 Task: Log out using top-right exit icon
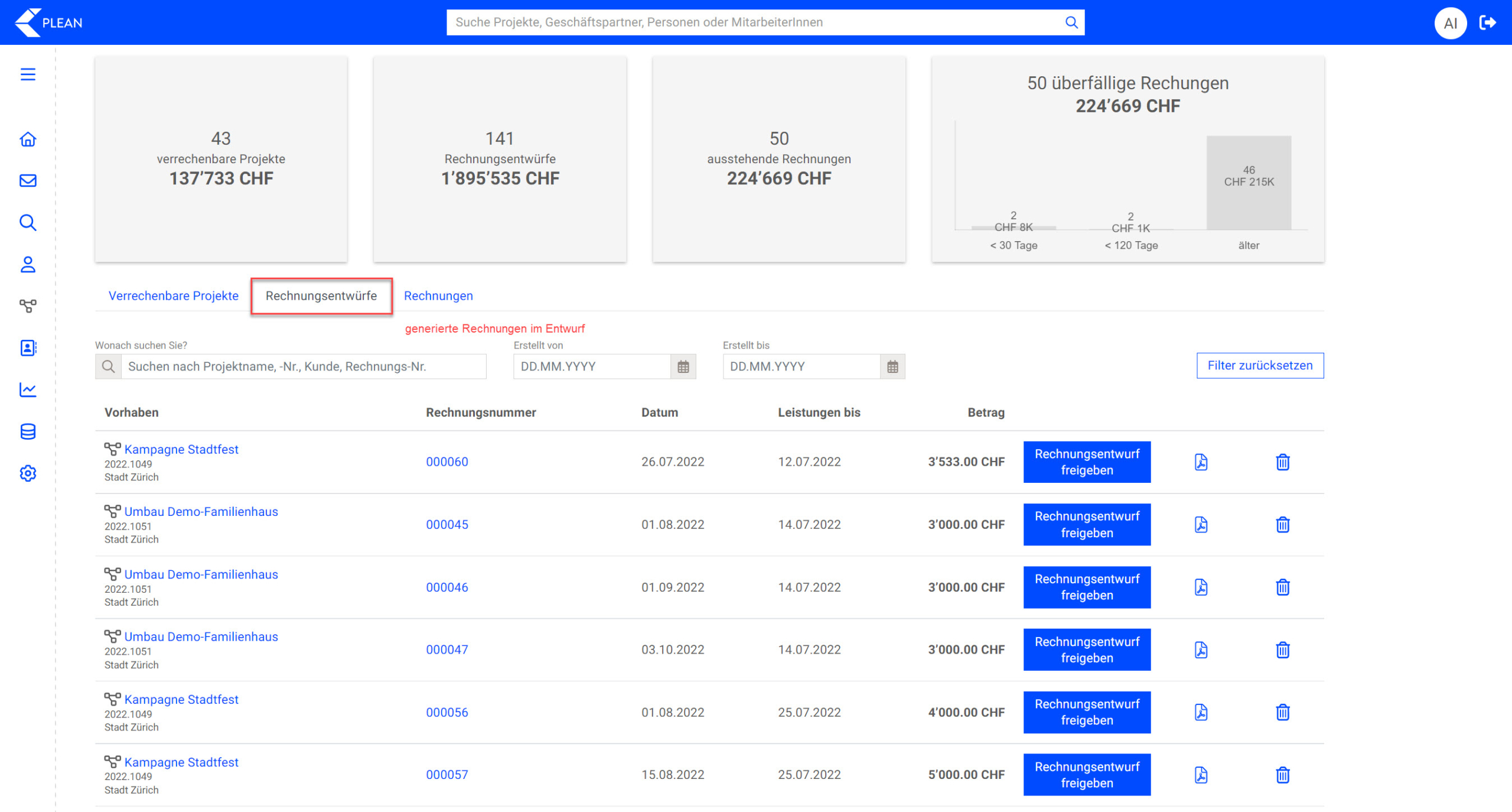1487,22
